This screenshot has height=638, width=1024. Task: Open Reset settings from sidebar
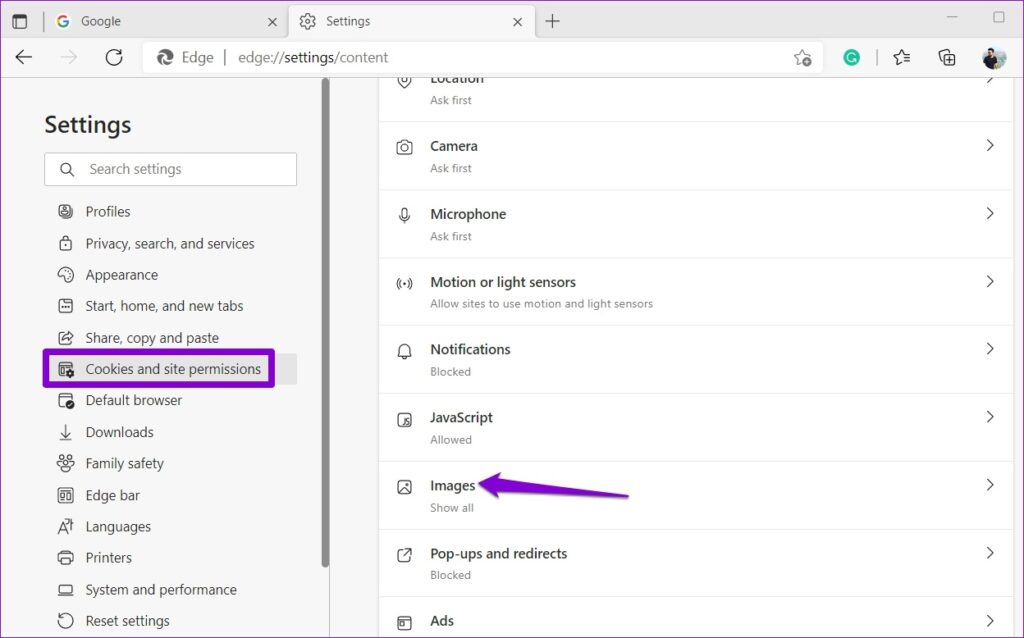point(127,621)
